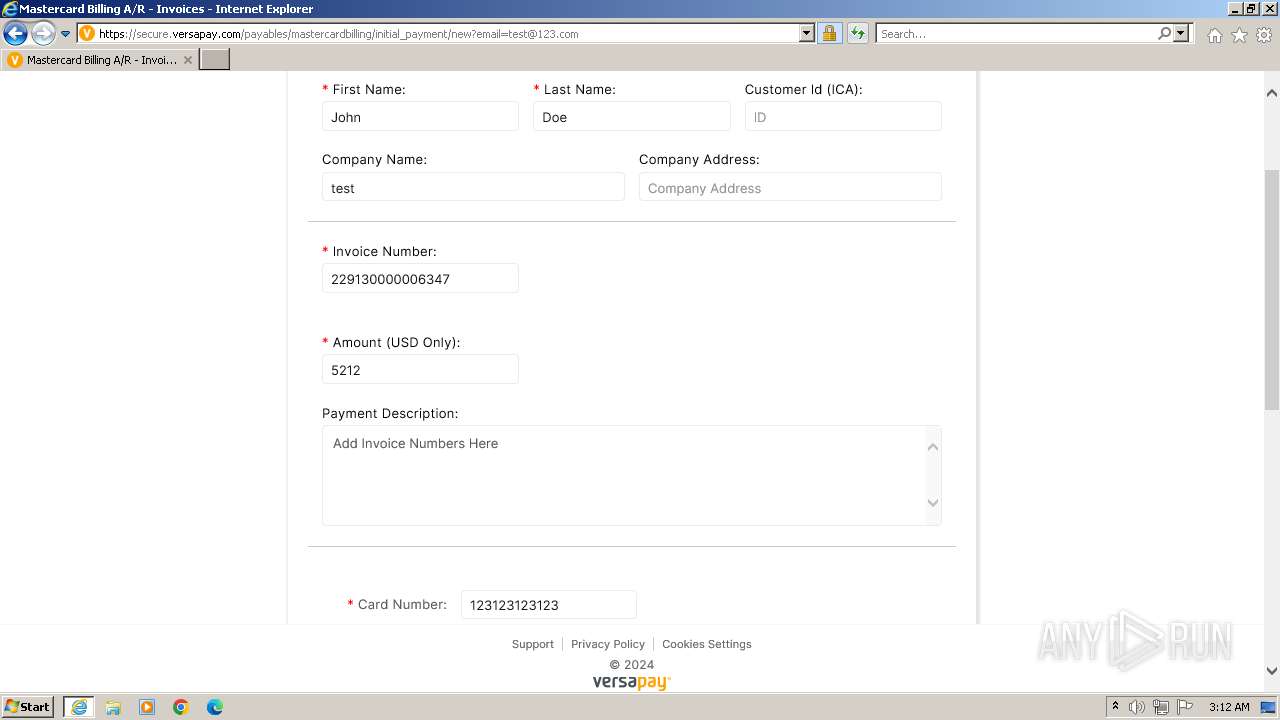Image resolution: width=1280 pixels, height=720 pixels.
Task: Click the Company Name field with test
Action: [x=473, y=187]
